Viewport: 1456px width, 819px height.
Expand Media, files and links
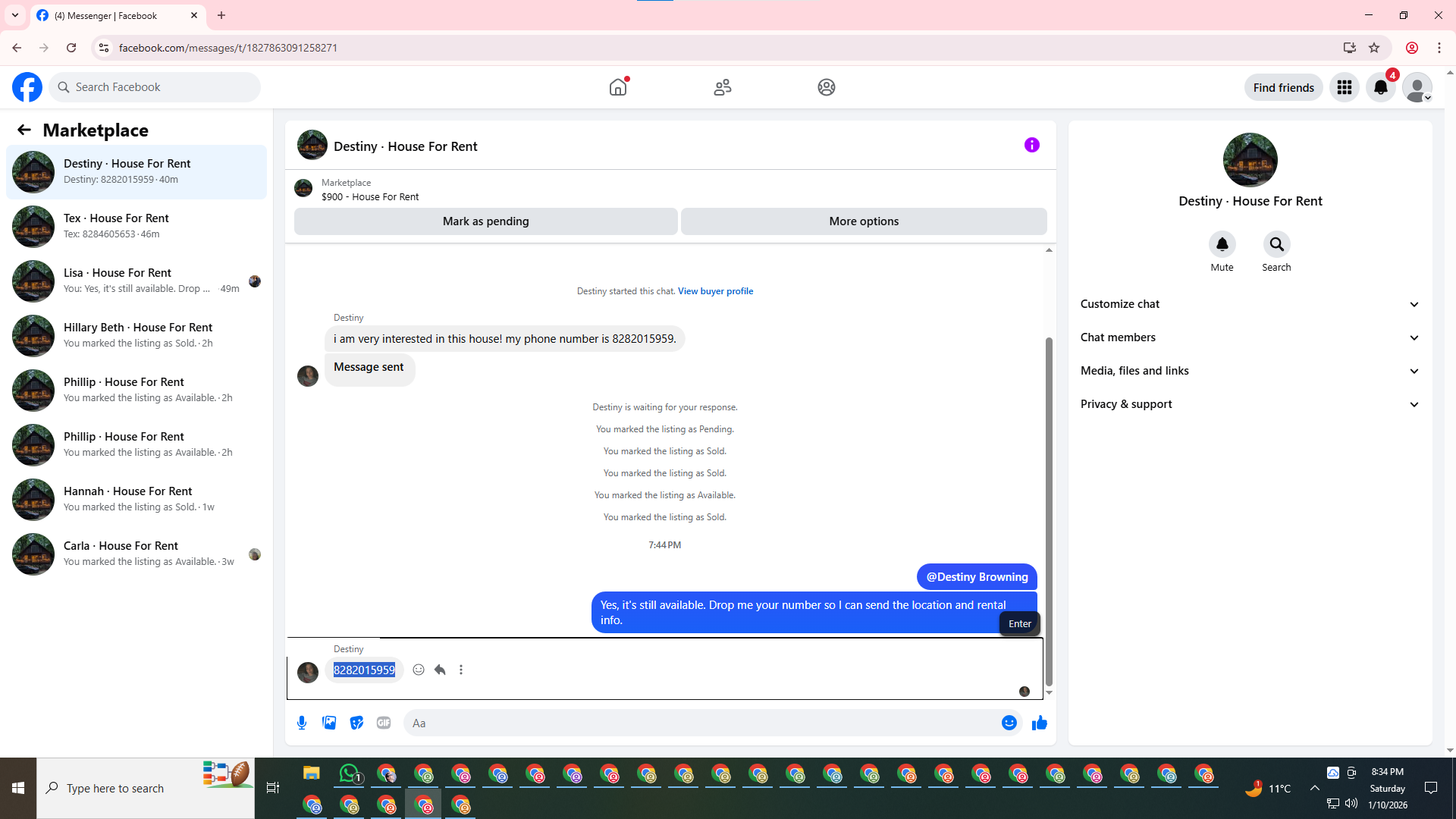click(x=1250, y=371)
